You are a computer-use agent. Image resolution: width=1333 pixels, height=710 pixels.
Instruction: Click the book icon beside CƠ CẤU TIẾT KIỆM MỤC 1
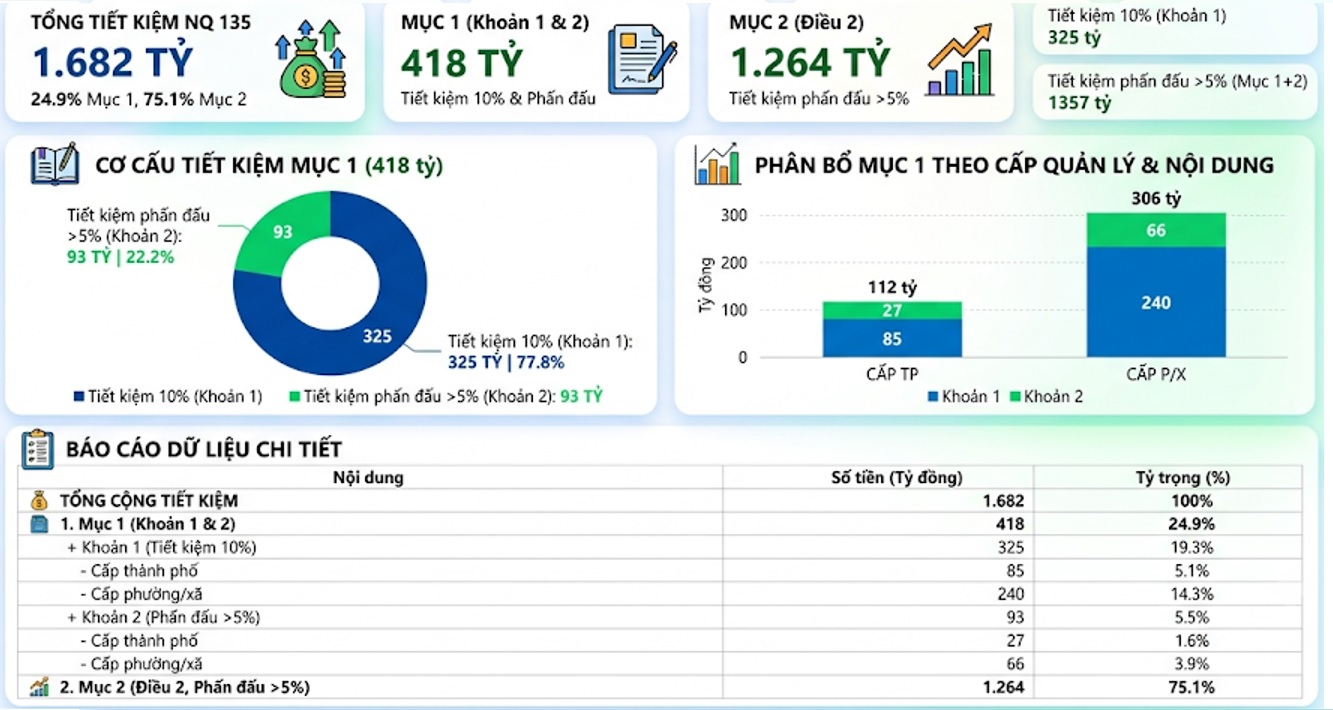(x=55, y=164)
